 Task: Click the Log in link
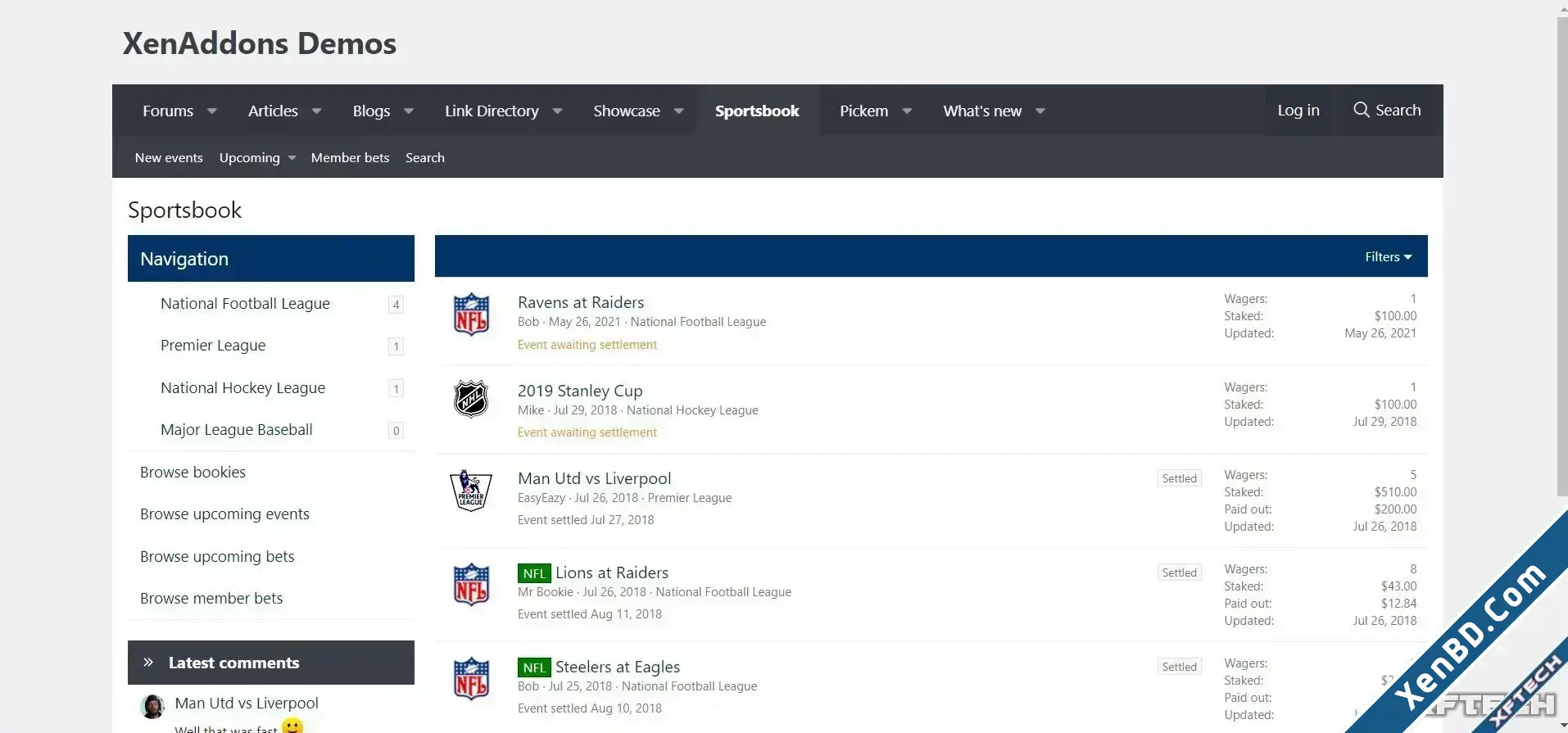click(x=1298, y=110)
